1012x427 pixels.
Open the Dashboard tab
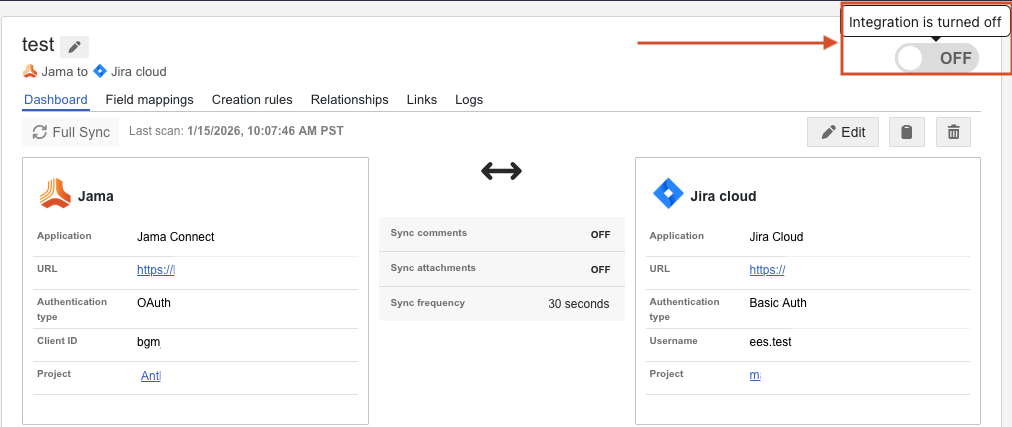click(x=56, y=99)
